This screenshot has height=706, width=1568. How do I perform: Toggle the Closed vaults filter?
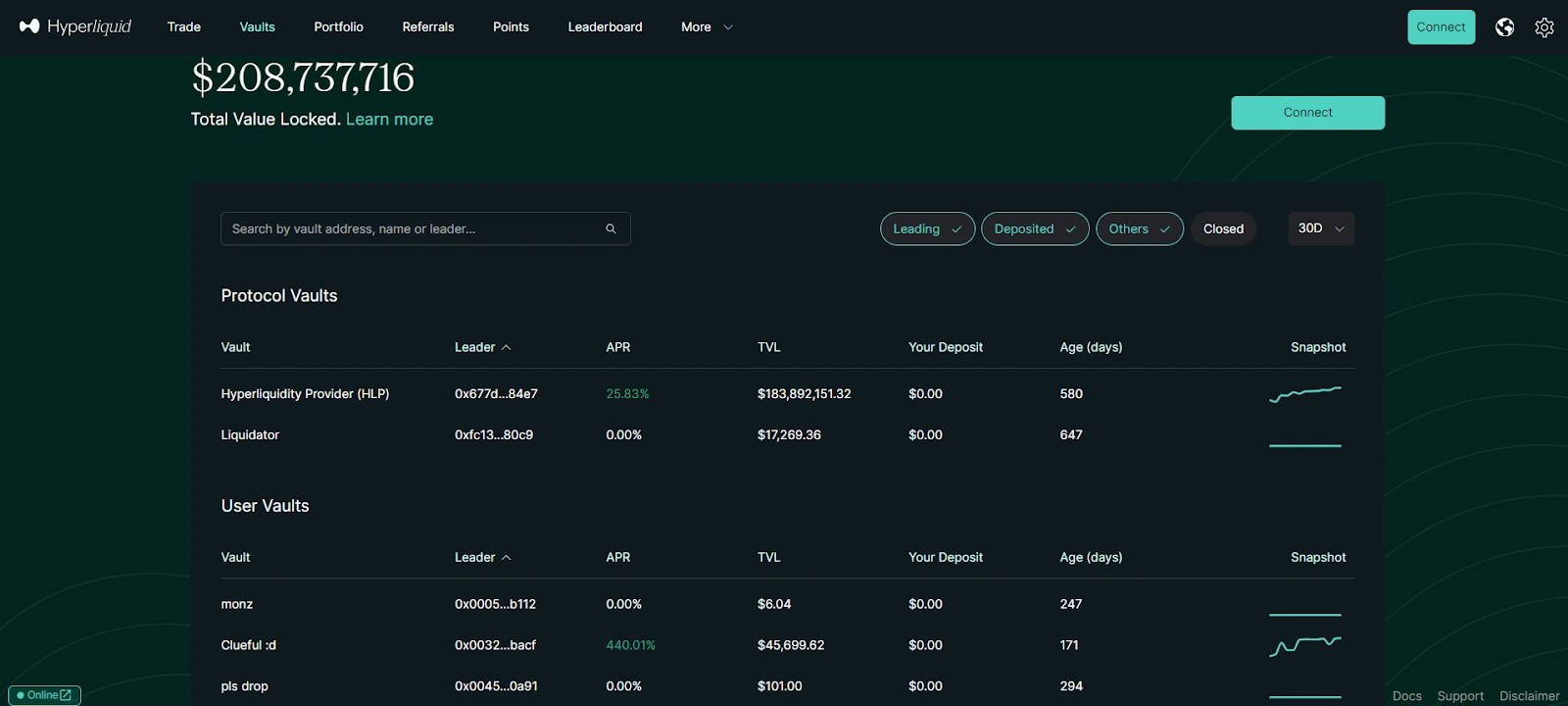click(1223, 228)
